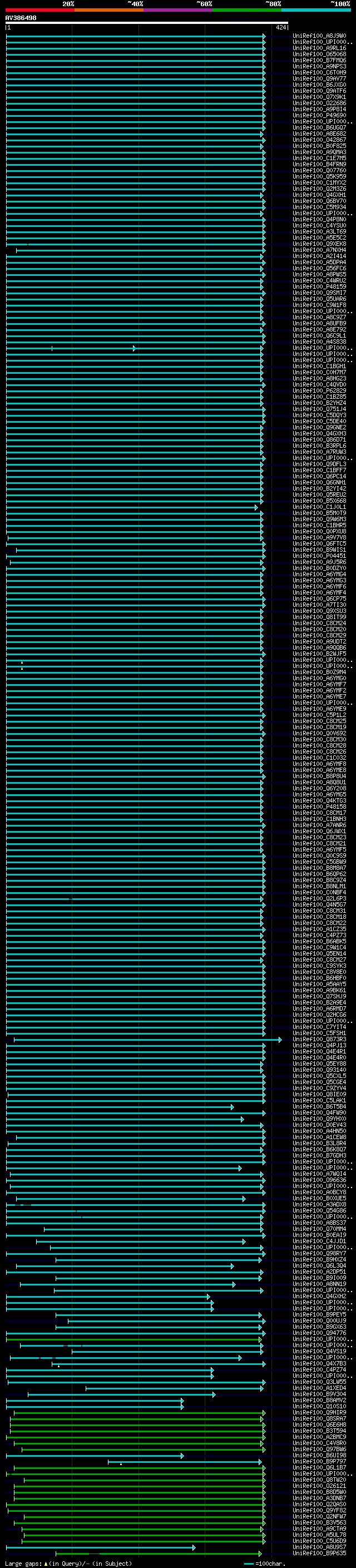
Task: Open hit UniRef100_A8J9W0
Action: (x=319, y=36)
